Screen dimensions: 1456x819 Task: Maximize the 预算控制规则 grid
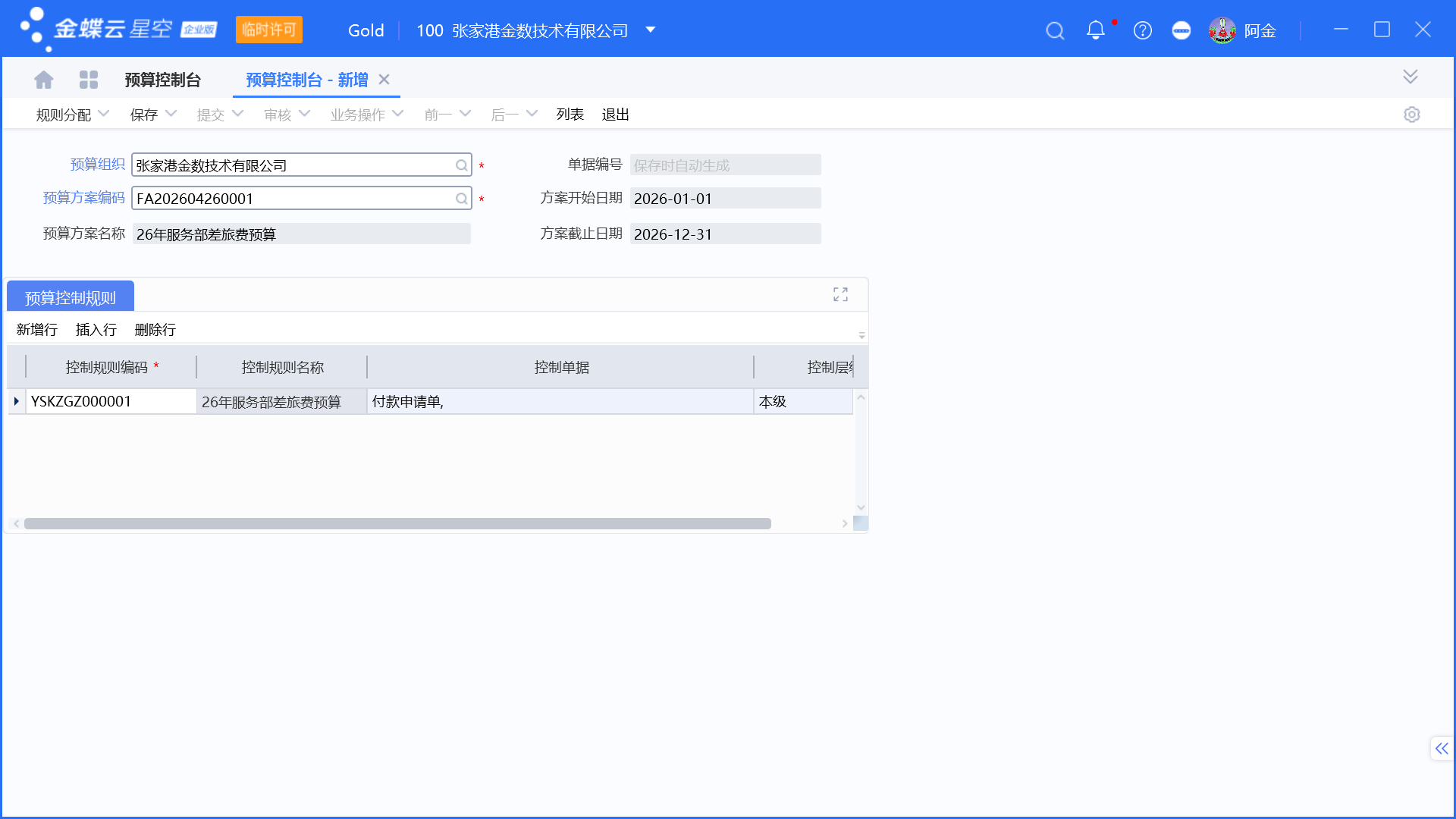pos(840,294)
